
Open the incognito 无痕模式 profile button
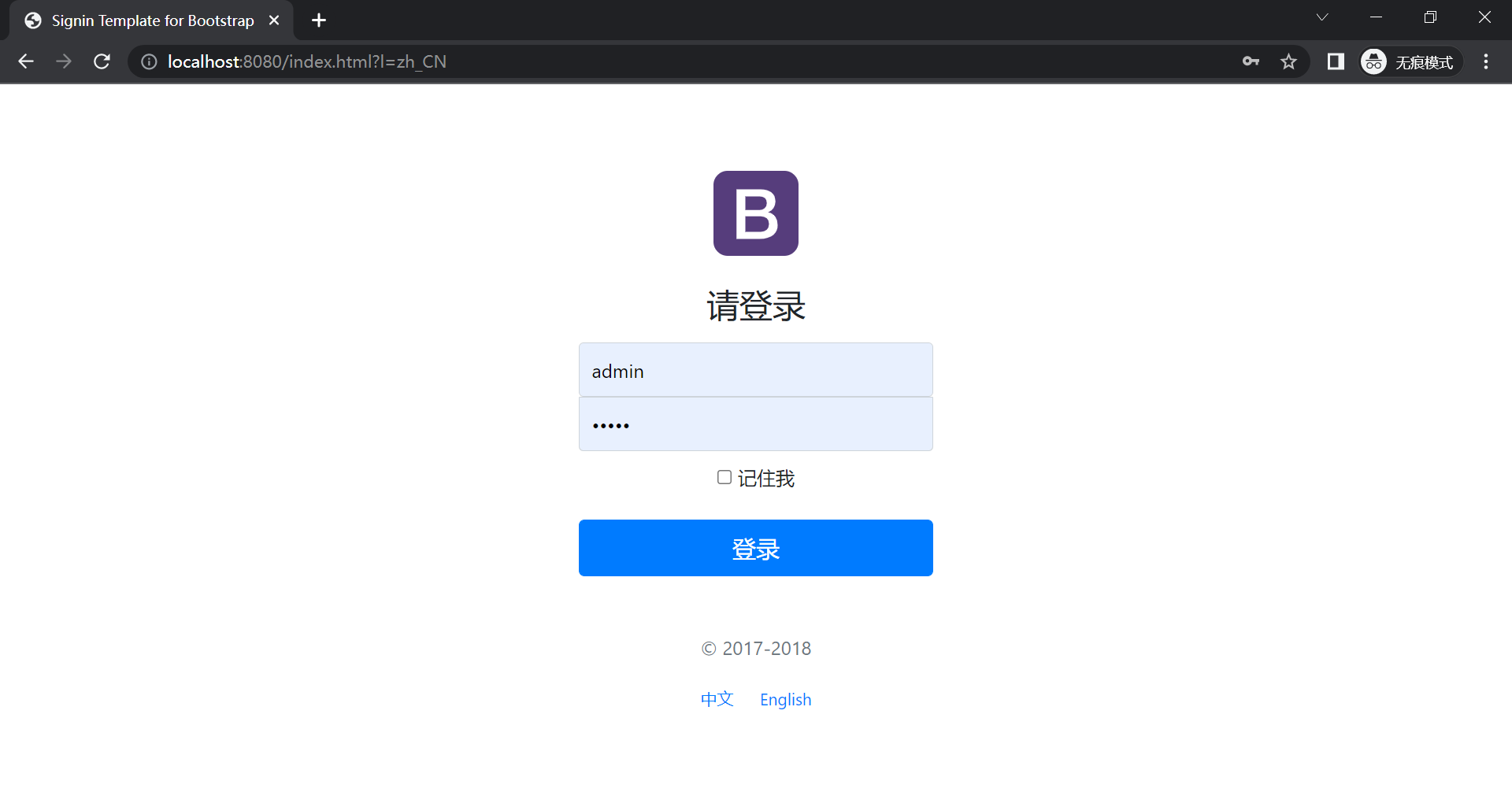(1410, 61)
